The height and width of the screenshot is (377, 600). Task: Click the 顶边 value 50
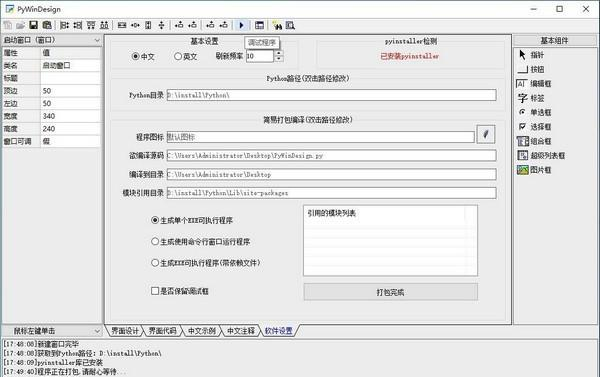tap(71, 91)
